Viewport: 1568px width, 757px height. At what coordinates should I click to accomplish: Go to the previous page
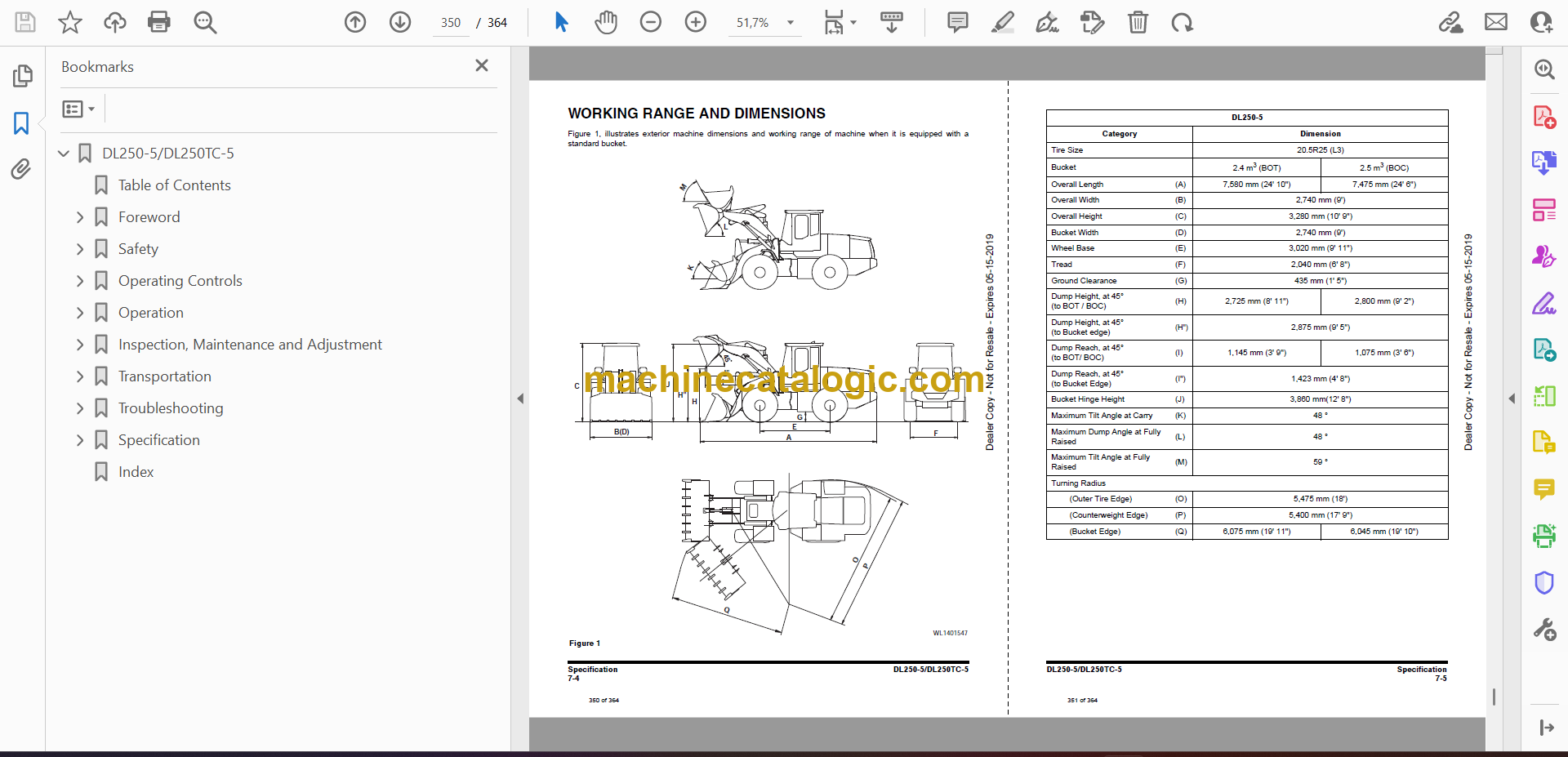pyautogui.click(x=355, y=22)
